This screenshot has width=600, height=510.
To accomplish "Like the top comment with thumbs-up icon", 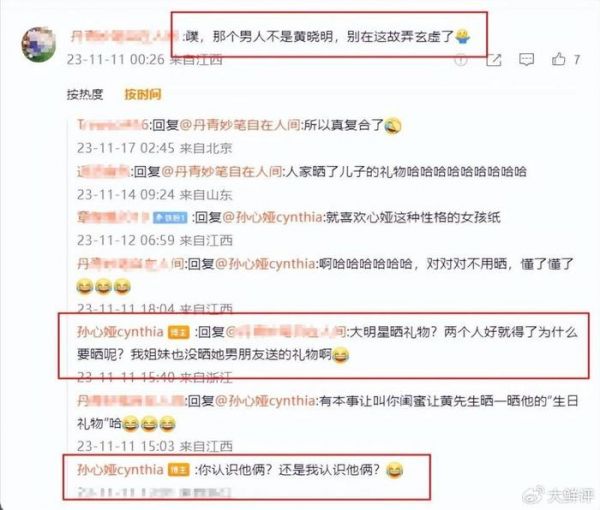I will point(558,59).
